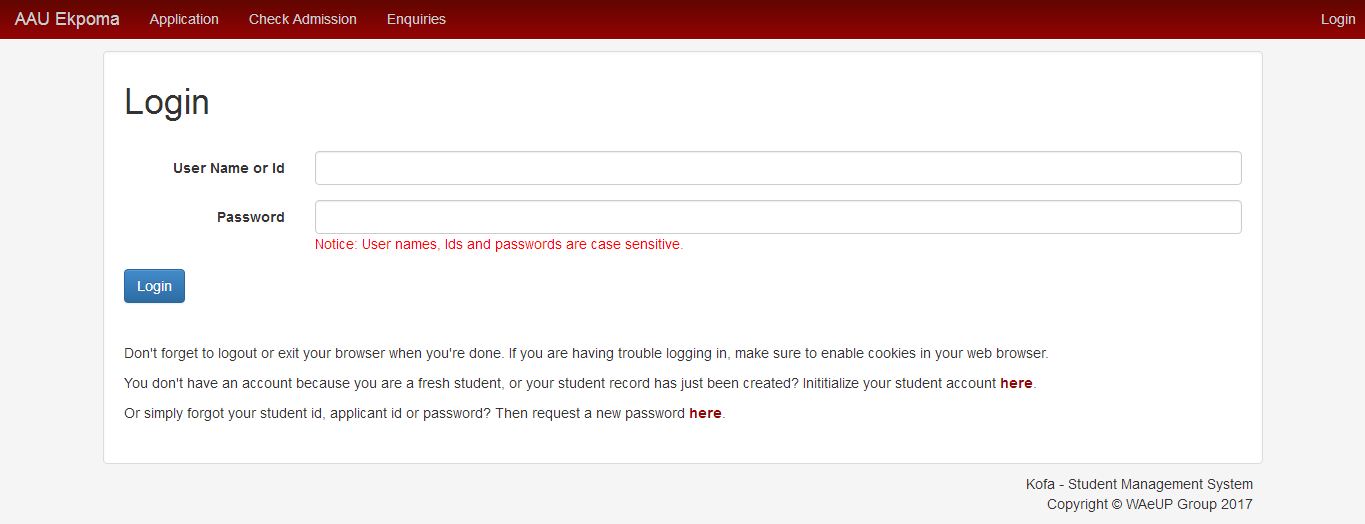Click the red case sensitive notice text
Viewport: 1365px width, 524px height.
point(498,244)
